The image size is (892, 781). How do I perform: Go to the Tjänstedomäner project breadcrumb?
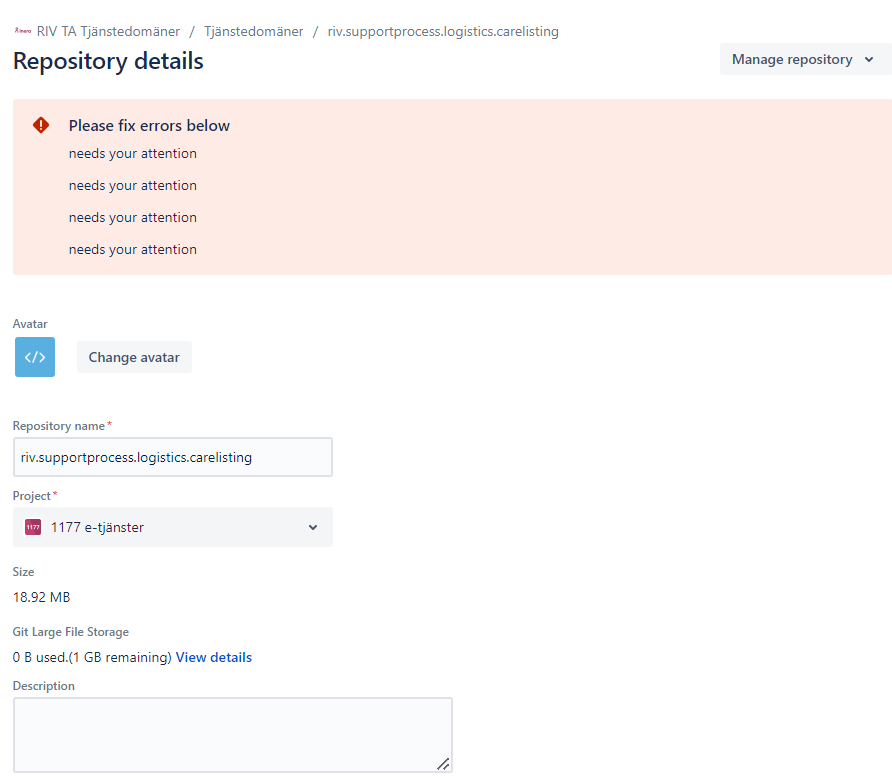pyautogui.click(x=253, y=31)
